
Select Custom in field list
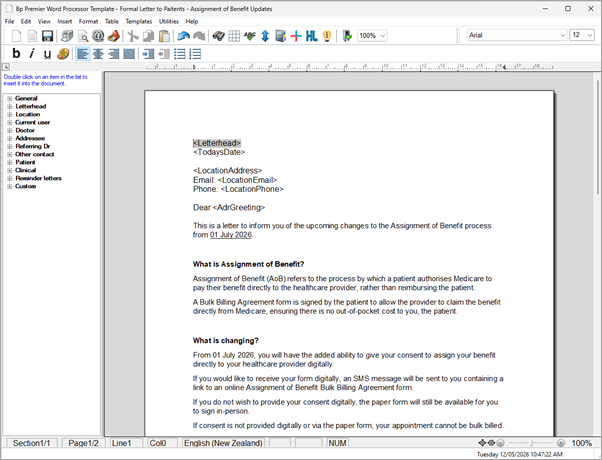point(25,186)
